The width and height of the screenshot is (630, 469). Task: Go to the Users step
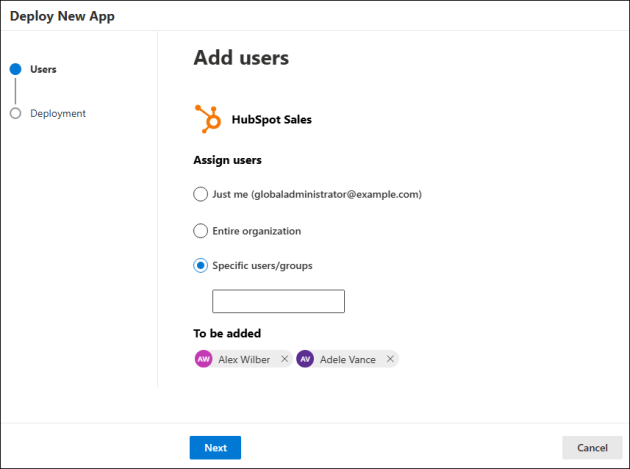(x=43, y=69)
